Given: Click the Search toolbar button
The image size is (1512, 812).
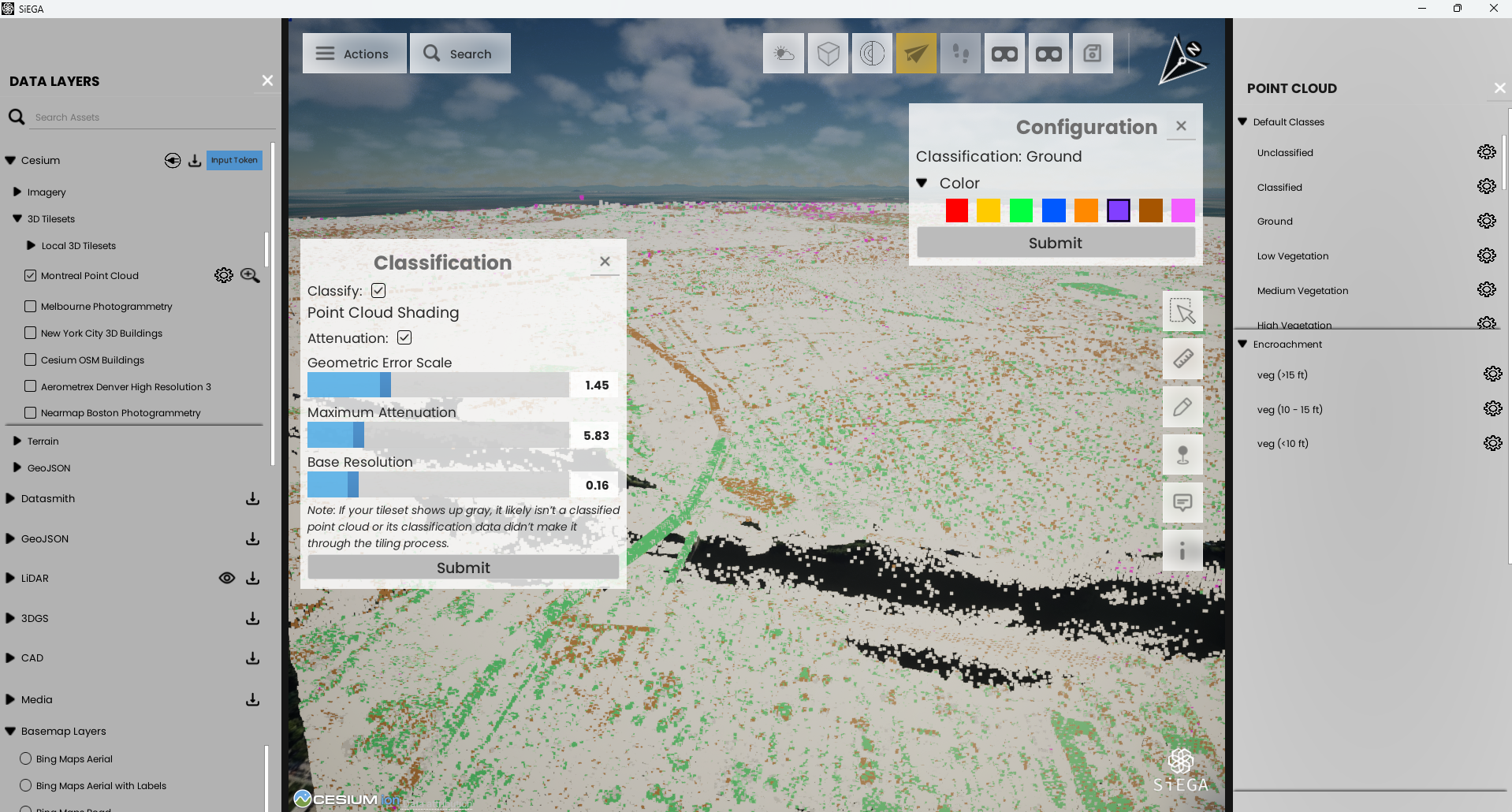Looking at the screenshot, I should click(x=460, y=54).
